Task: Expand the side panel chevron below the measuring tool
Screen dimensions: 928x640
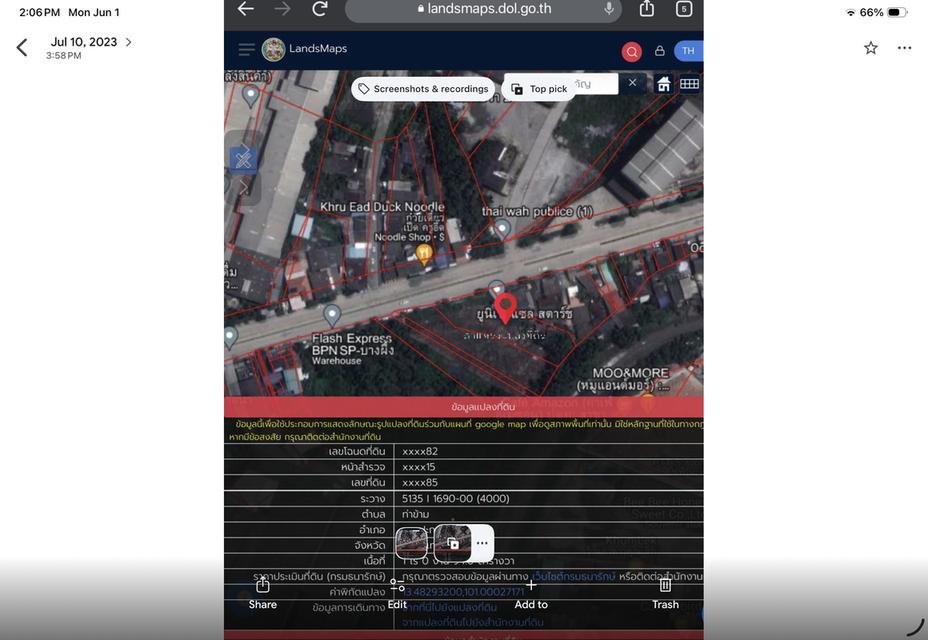Action: 244,188
